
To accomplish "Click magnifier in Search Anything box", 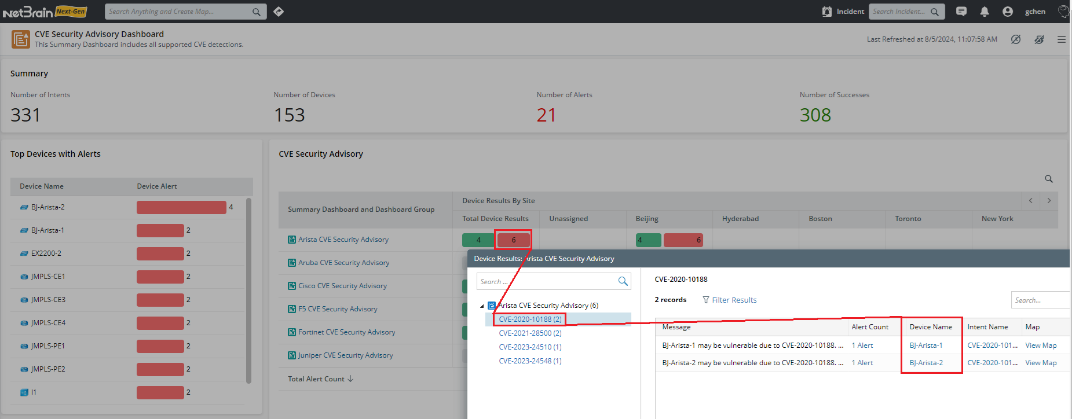I will [256, 12].
